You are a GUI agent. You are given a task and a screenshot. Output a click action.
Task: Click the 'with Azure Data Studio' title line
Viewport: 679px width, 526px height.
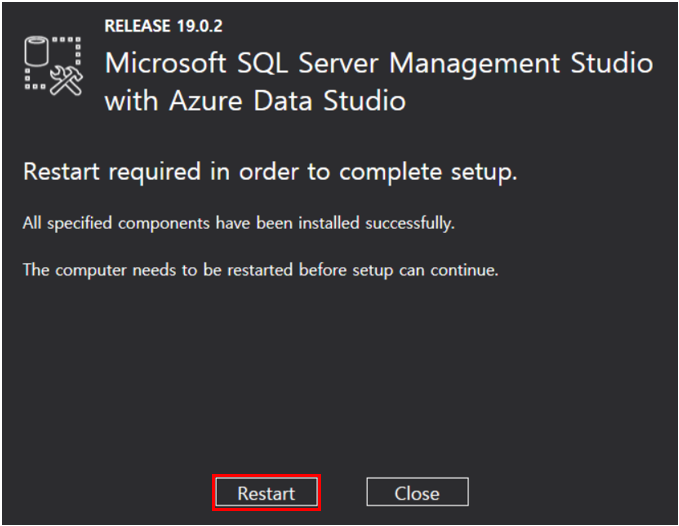255,100
